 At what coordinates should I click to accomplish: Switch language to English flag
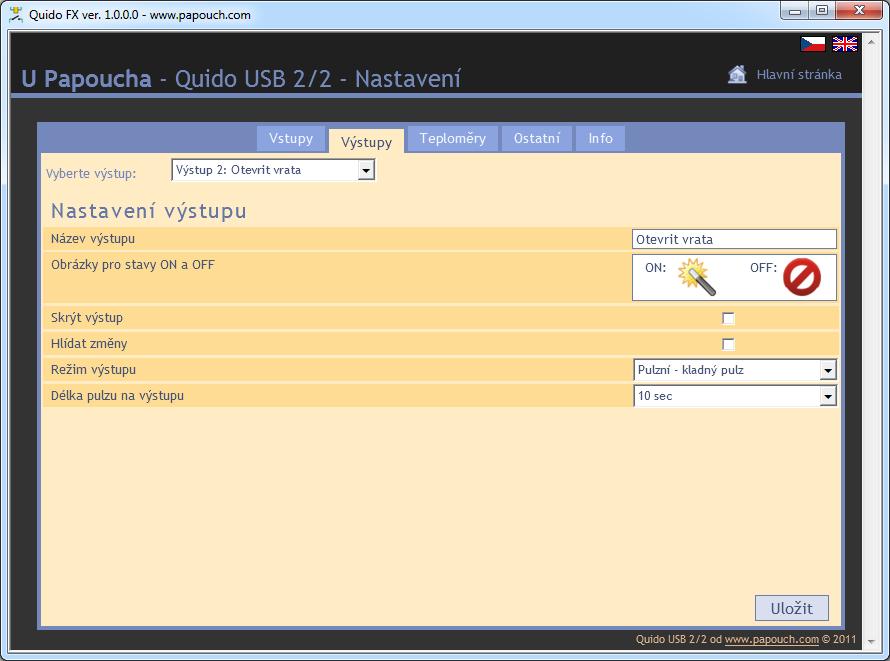pos(845,44)
